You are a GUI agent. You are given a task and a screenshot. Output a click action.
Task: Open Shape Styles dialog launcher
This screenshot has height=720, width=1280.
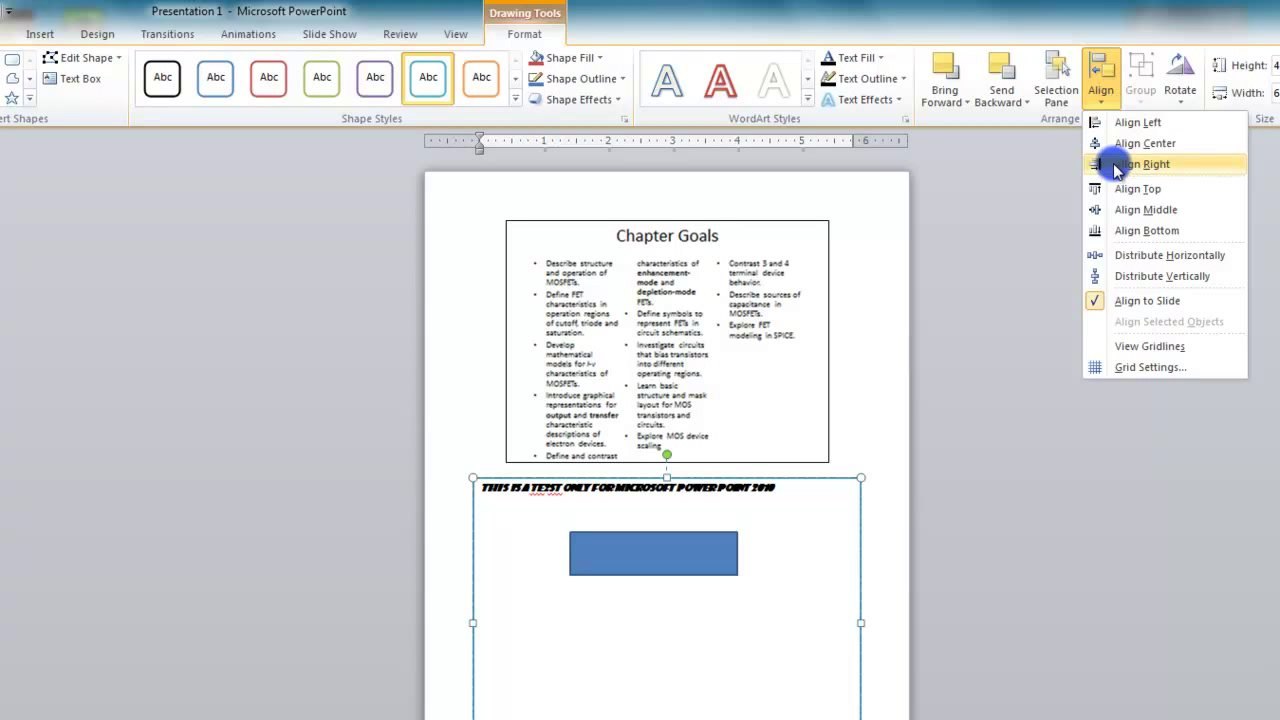[625, 119]
